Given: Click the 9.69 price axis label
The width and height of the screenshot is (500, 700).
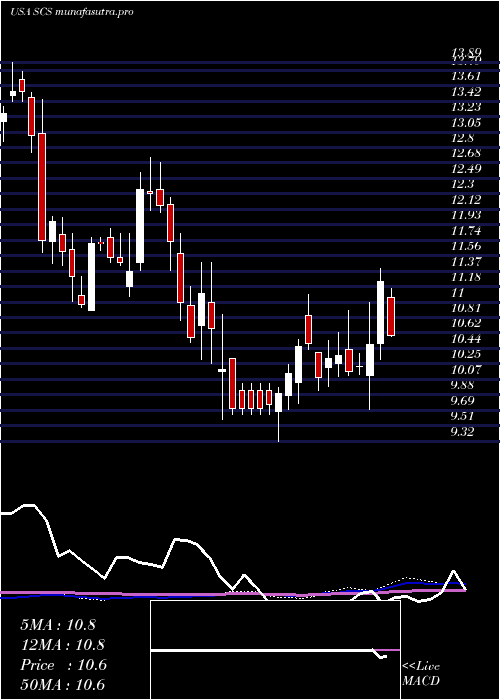Looking at the screenshot, I should (x=464, y=400).
